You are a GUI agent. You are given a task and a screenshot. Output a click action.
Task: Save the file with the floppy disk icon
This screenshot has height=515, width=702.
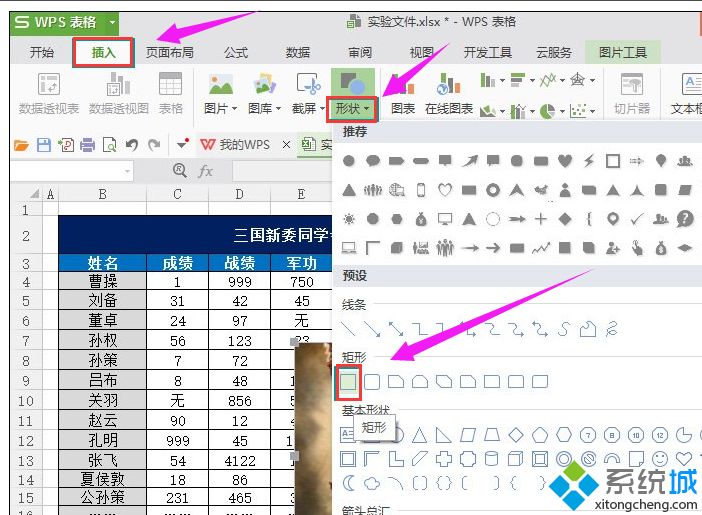43,145
